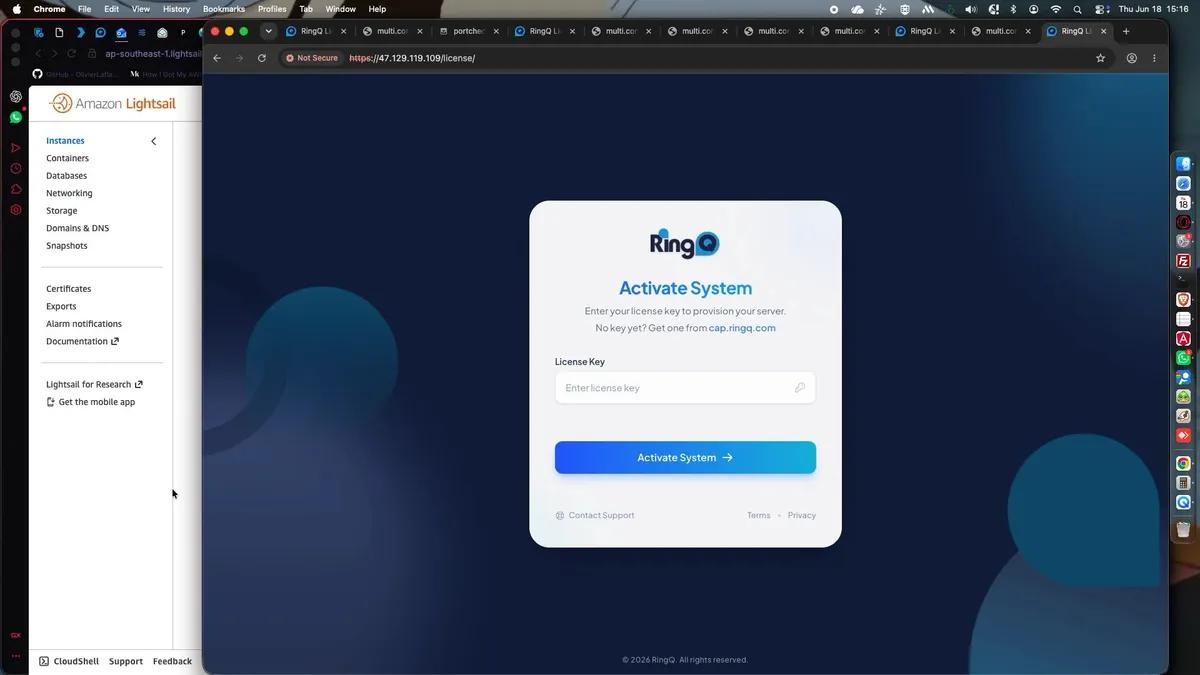Reload page in the back Lightsail browser
1200x675 pixels.
(x=71, y=54)
